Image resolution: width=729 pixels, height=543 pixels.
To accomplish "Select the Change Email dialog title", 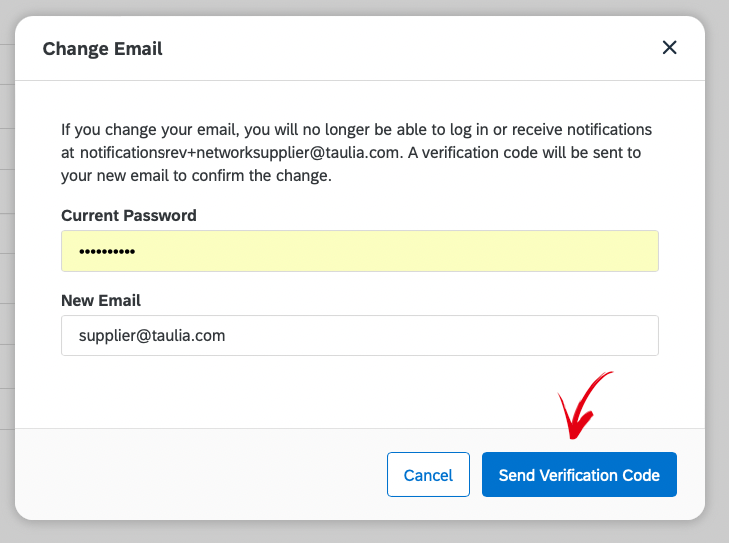I will (102, 49).
